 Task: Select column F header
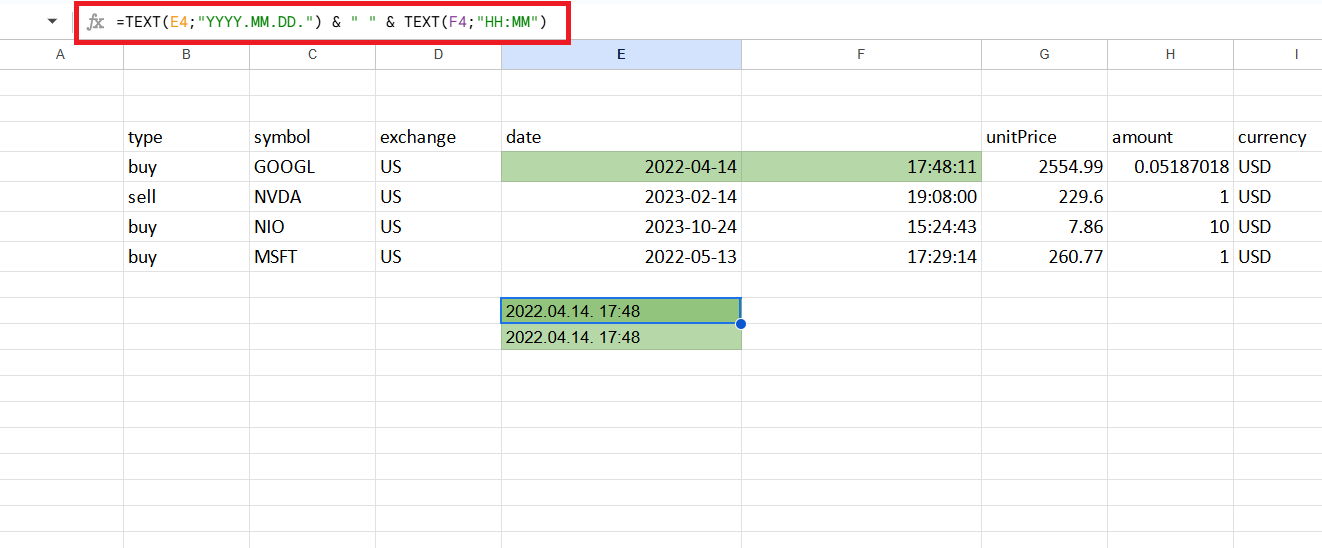tap(861, 55)
